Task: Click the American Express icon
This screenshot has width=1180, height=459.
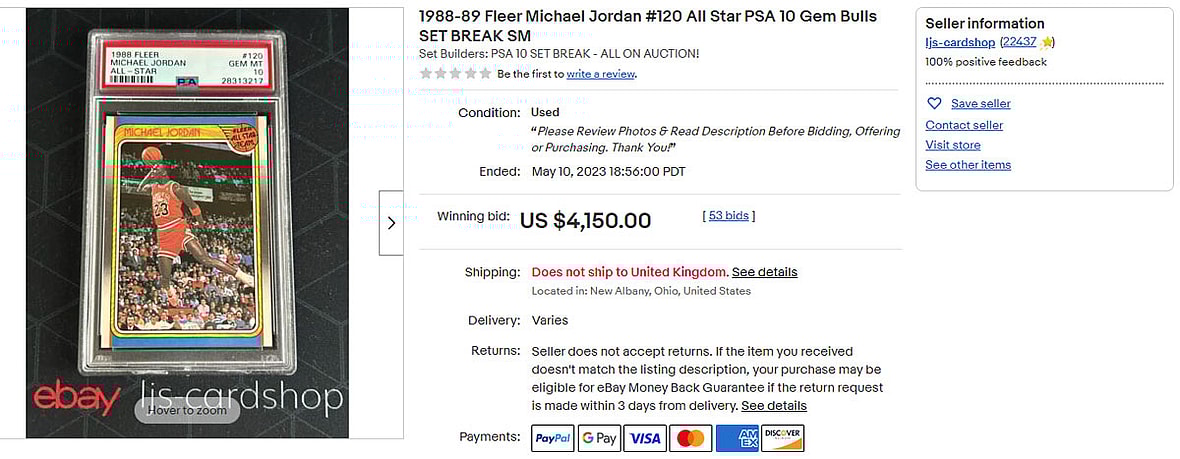Action: coord(737,438)
